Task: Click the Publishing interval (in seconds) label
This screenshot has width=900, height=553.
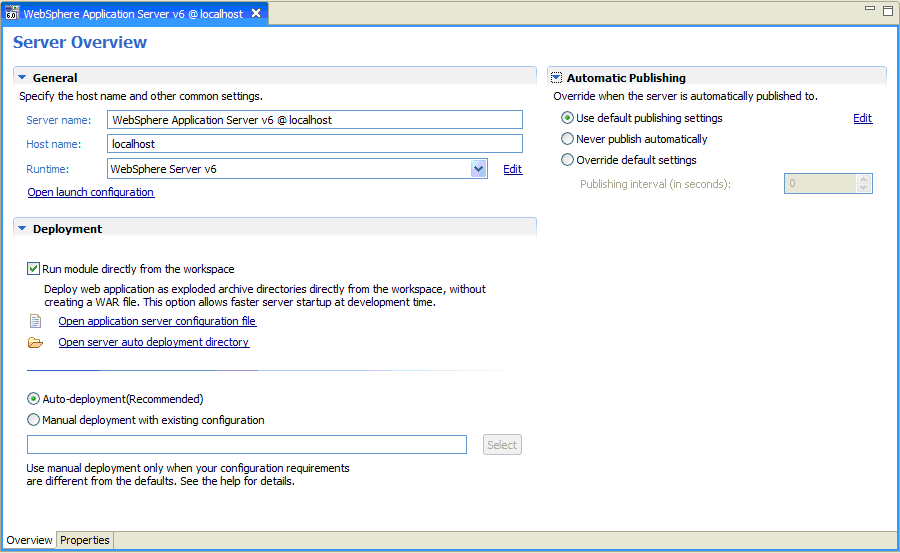Action: pos(655,184)
